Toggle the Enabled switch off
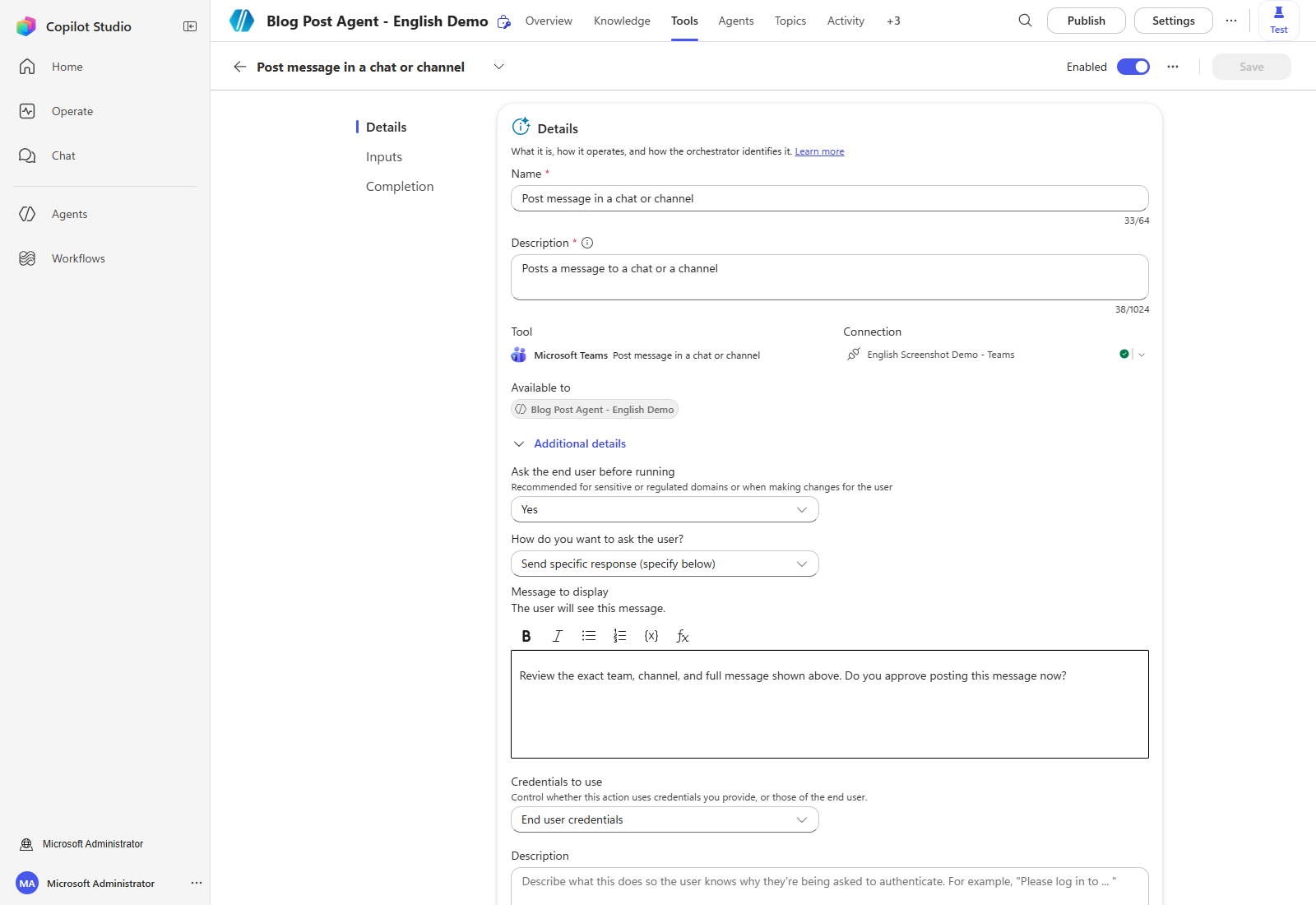This screenshot has width=1316, height=905. tap(1133, 67)
